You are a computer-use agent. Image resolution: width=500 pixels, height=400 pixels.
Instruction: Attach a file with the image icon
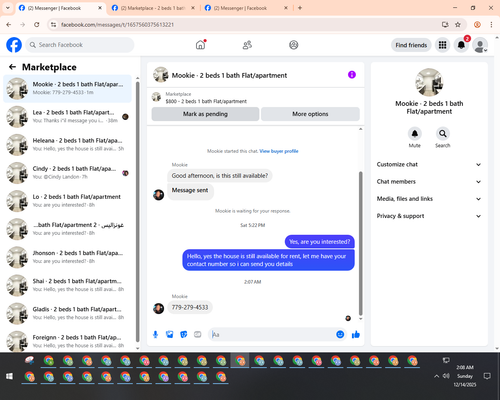(x=170, y=334)
